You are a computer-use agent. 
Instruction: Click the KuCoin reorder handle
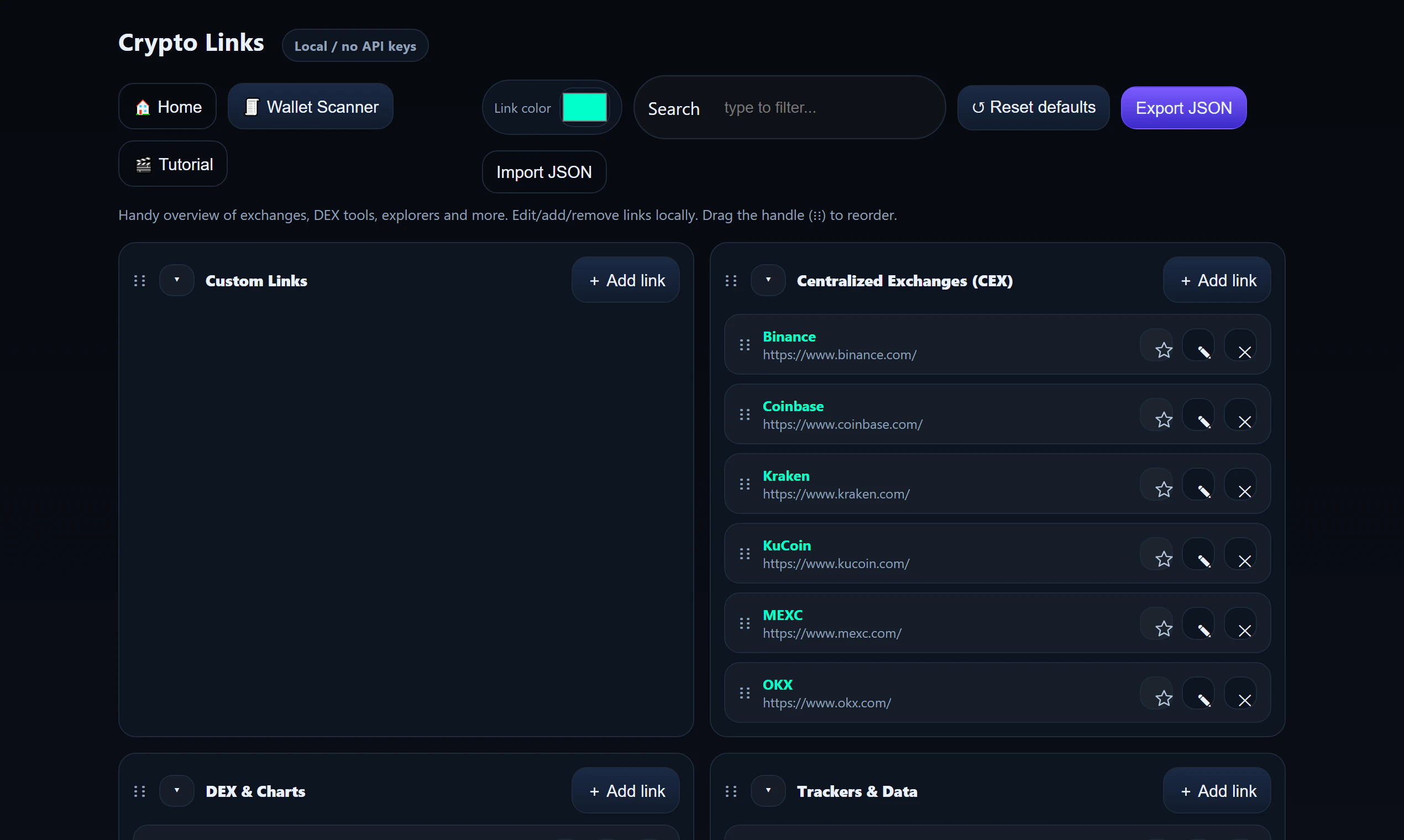745,554
